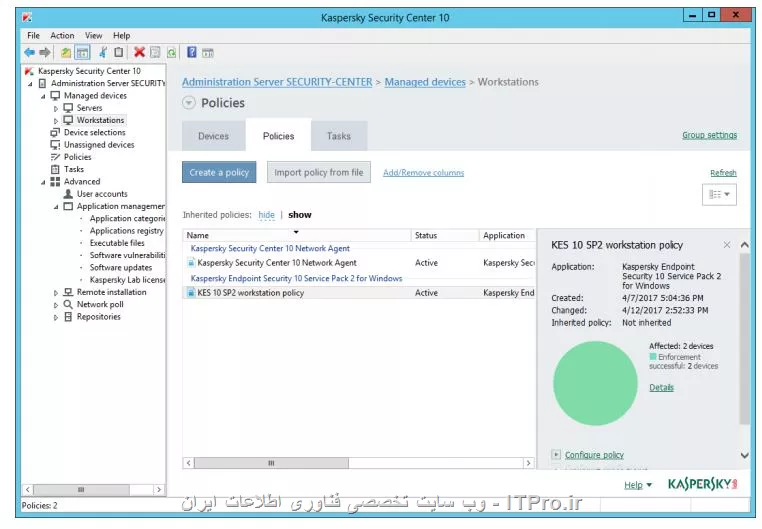Click the Refresh link

point(723,173)
